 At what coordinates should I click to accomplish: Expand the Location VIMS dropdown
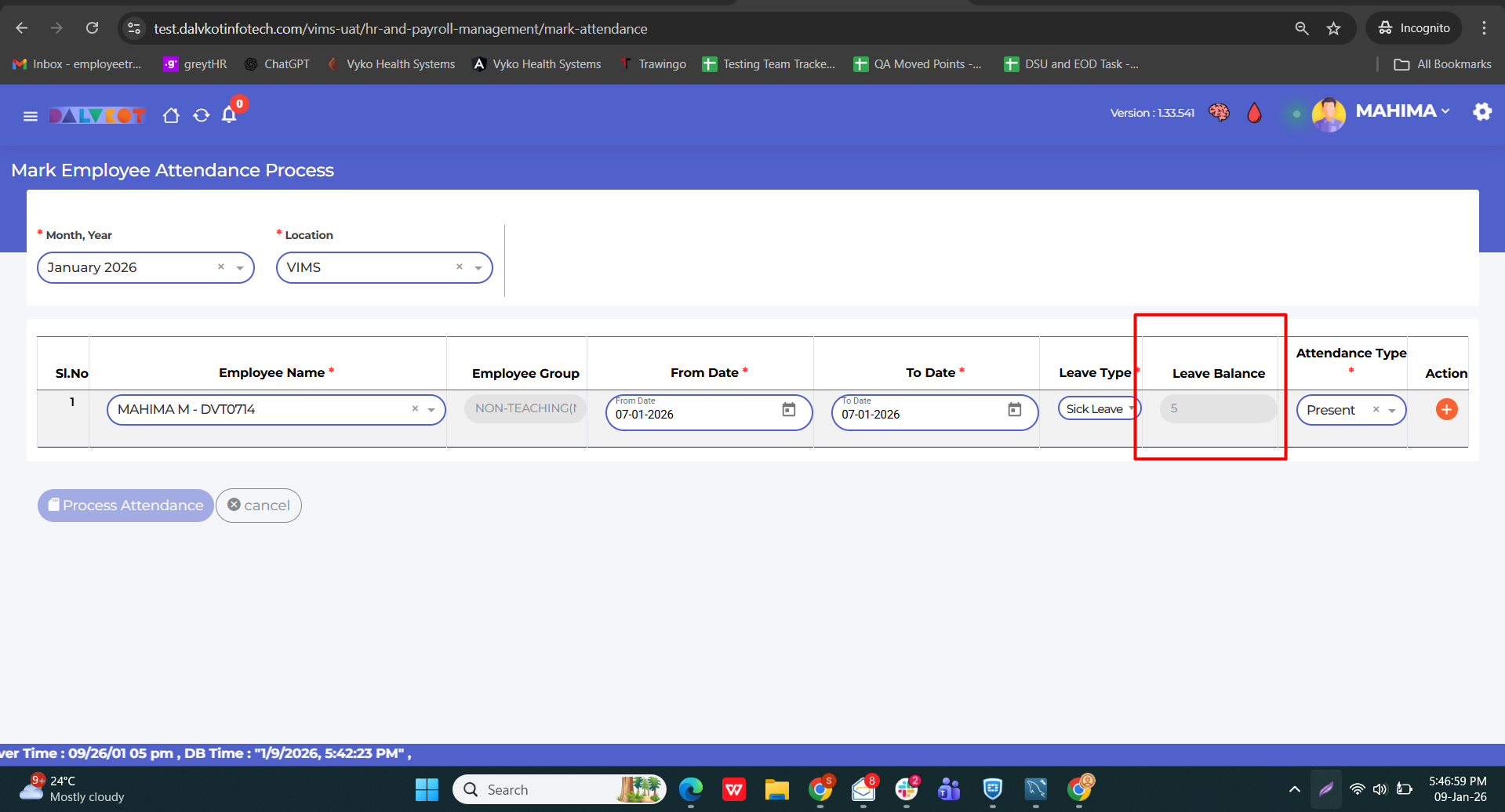click(x=478, y=268)
